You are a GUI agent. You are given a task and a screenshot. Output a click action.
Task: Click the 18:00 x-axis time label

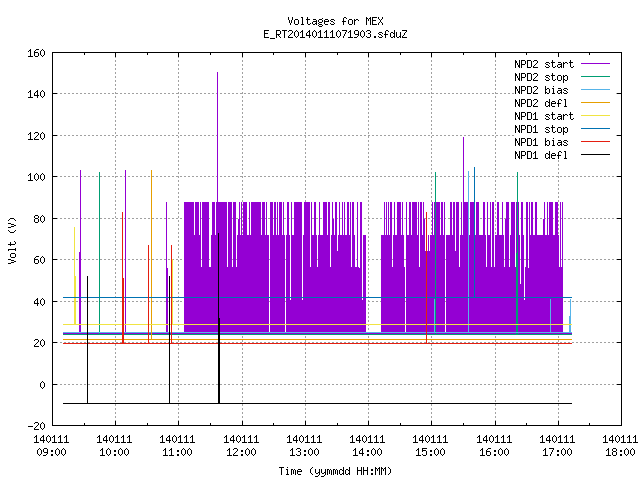pyautogui.click(x=620, y=453)
